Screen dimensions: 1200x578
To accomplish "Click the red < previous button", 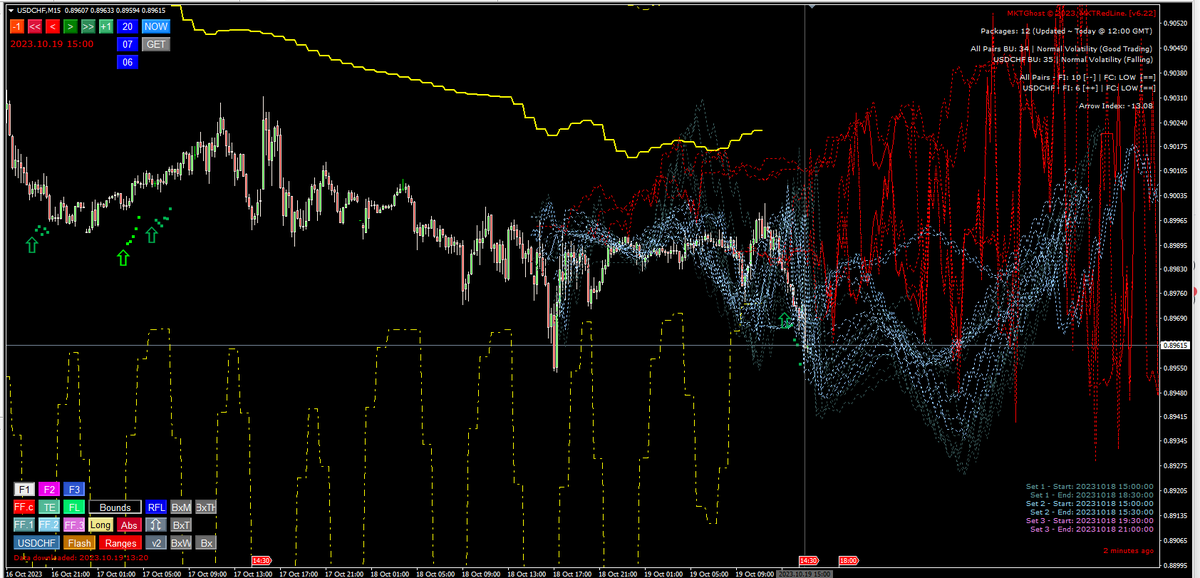I will click(53, 26).
